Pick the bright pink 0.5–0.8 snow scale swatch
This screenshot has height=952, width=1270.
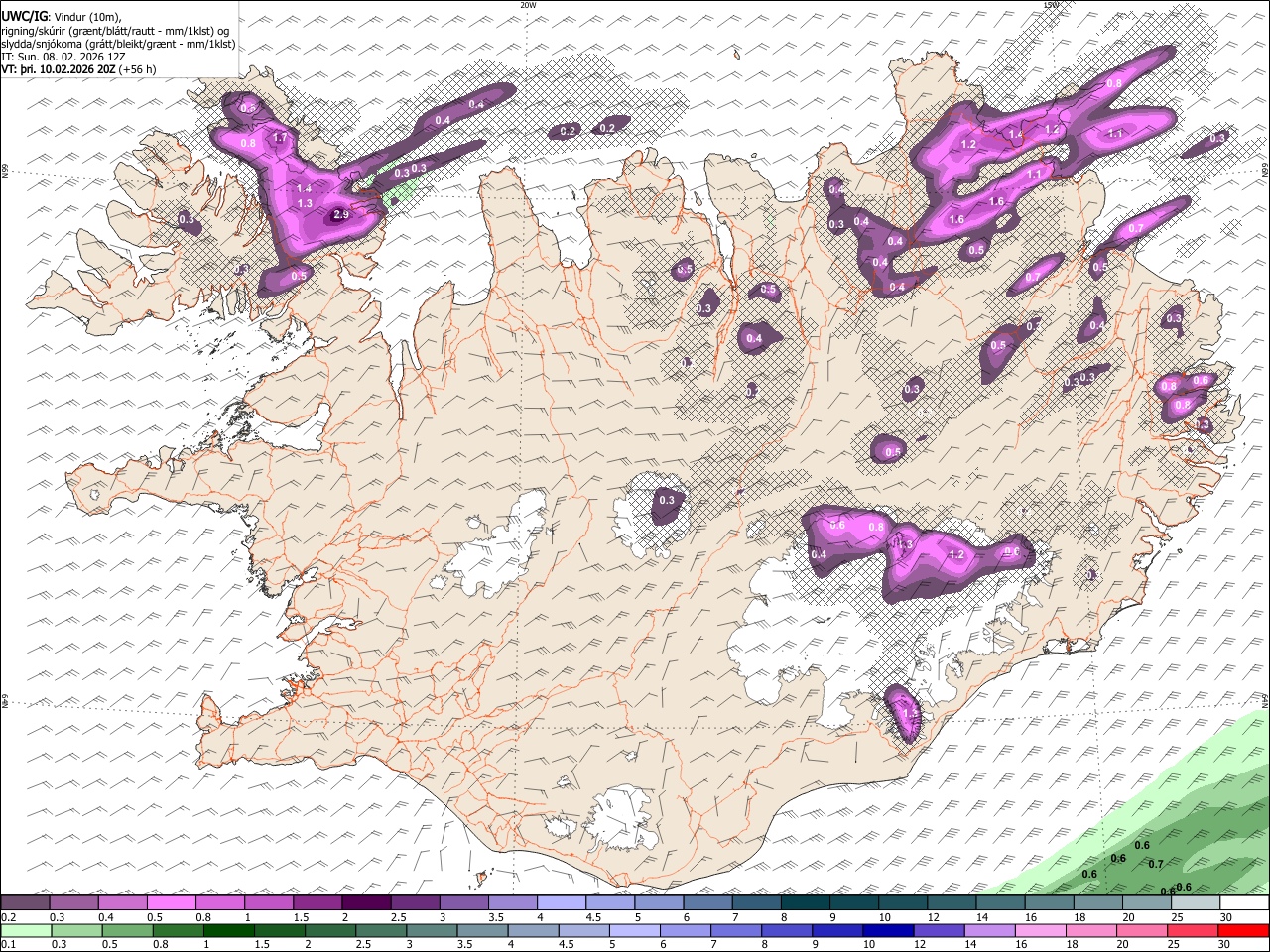171,903
